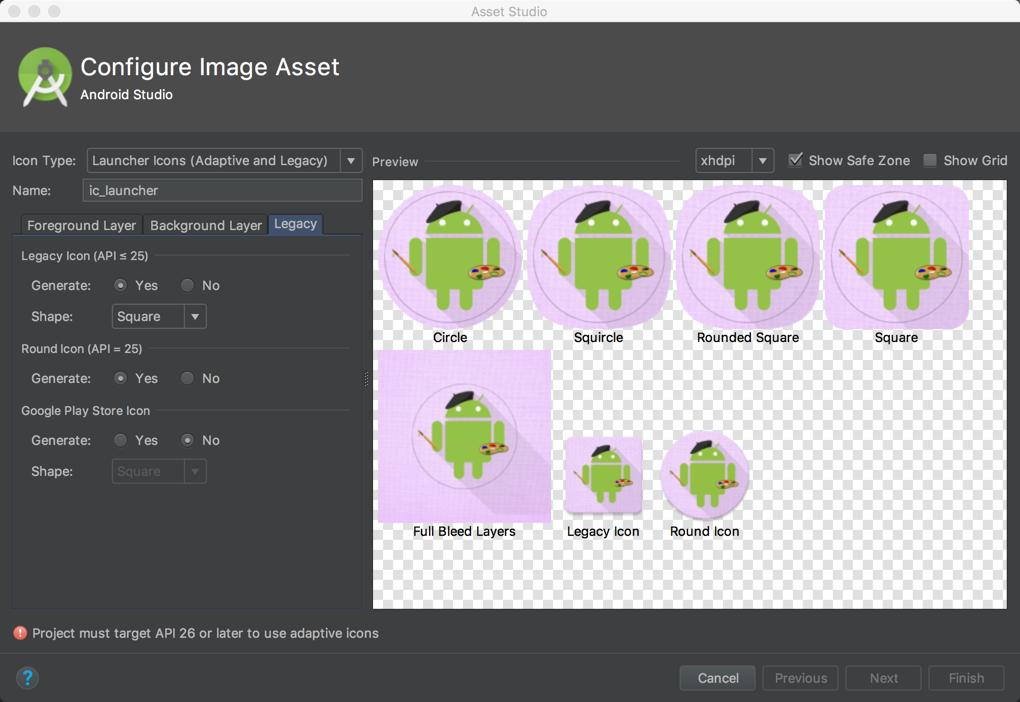Image resolution: width=1020 pixels, height=702 pixels.
Task: Choose No for Google Play Store Icon
Action: tap(187, 440)
